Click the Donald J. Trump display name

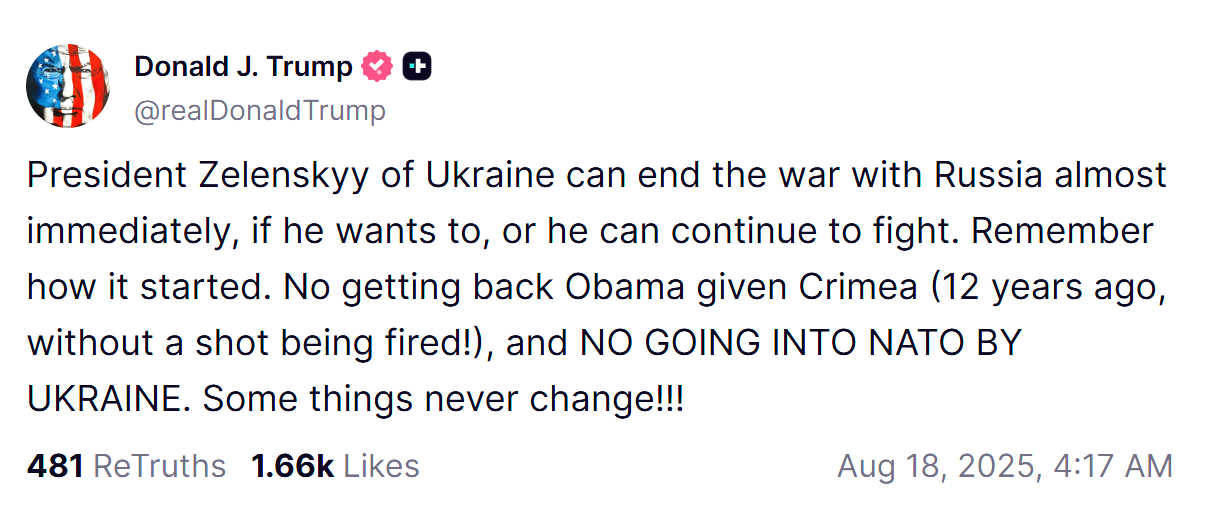tap(243, 67)
